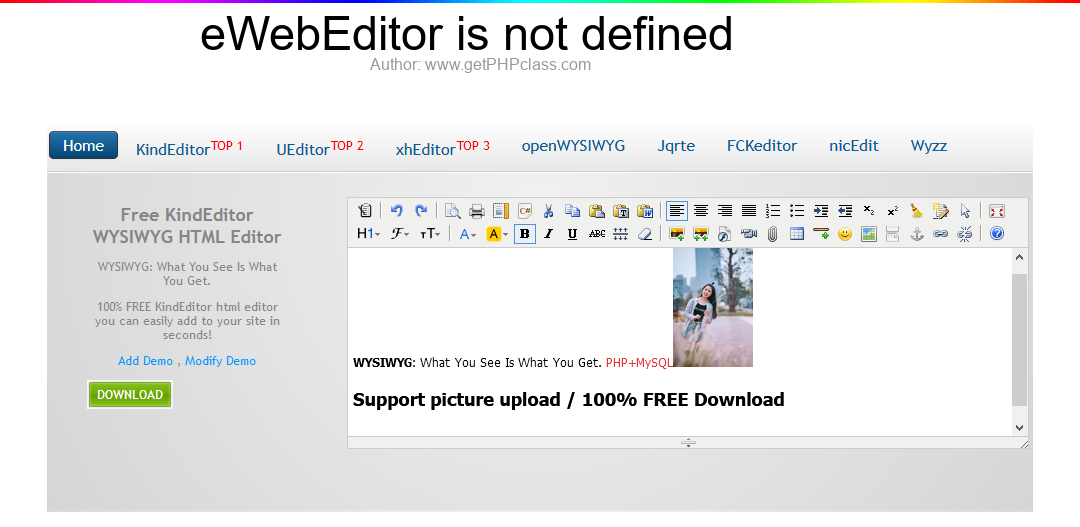Open the Add Demo link
1080x527 pixels.
coord(145,361)
